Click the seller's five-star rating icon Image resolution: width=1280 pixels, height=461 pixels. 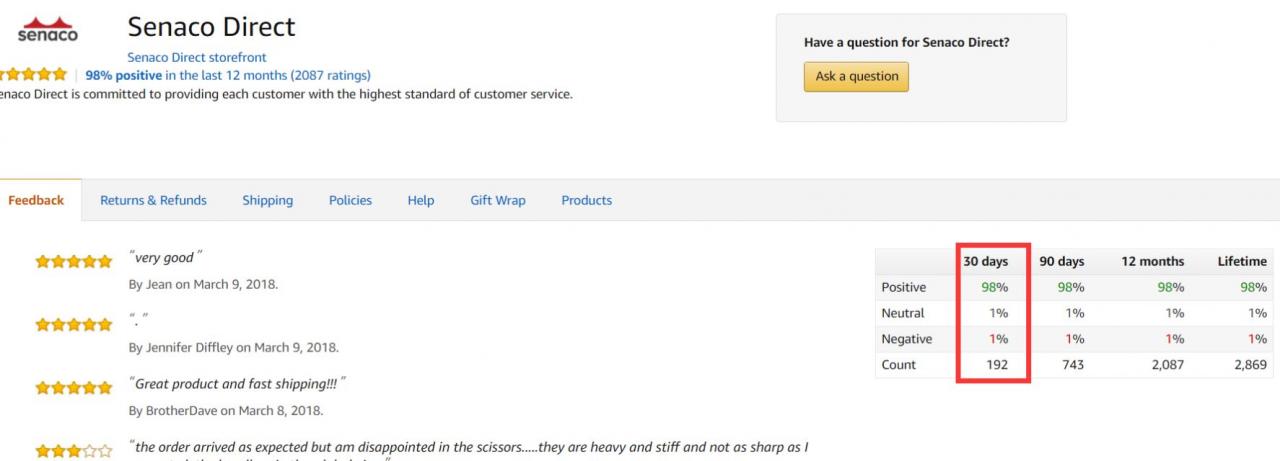tap(34, 75)
